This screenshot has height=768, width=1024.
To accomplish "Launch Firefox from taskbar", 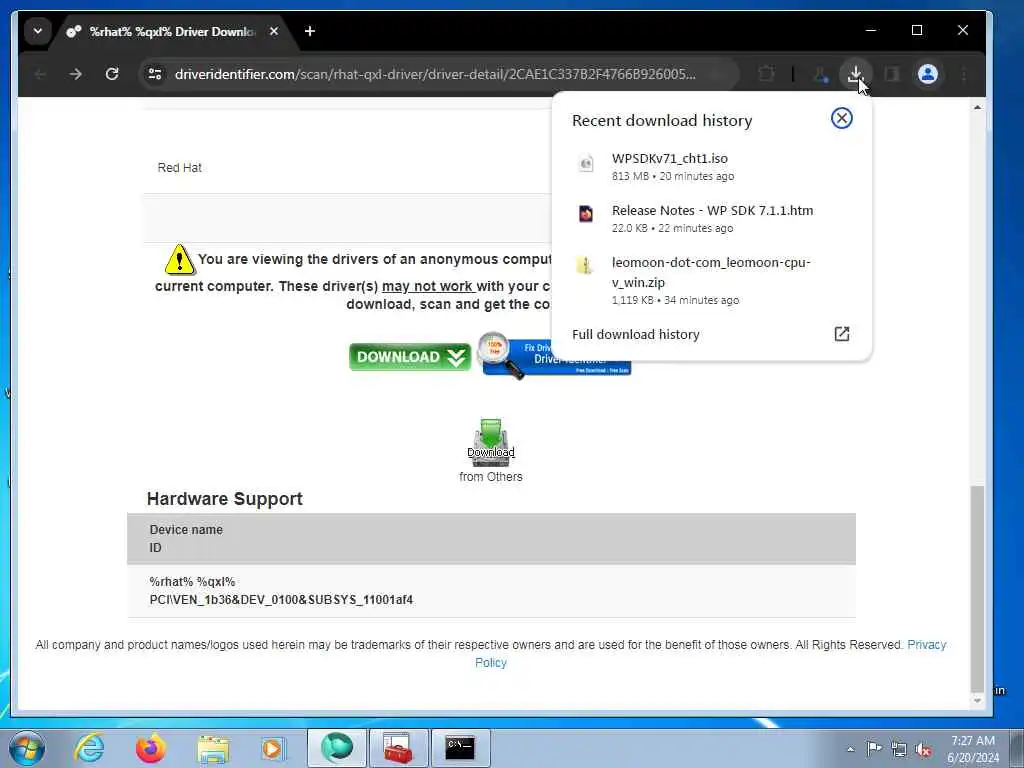I will pyautogui.click(x=150, y=748).
